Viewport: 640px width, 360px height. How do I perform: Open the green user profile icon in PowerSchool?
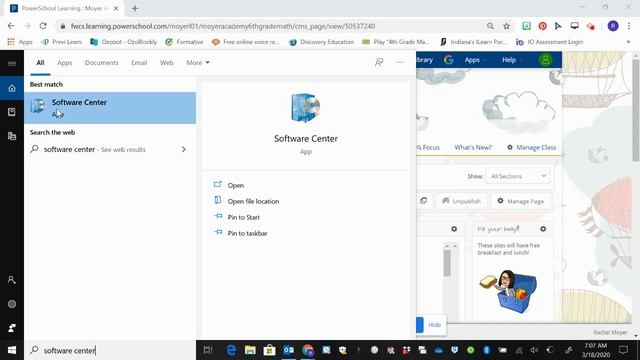545,60
